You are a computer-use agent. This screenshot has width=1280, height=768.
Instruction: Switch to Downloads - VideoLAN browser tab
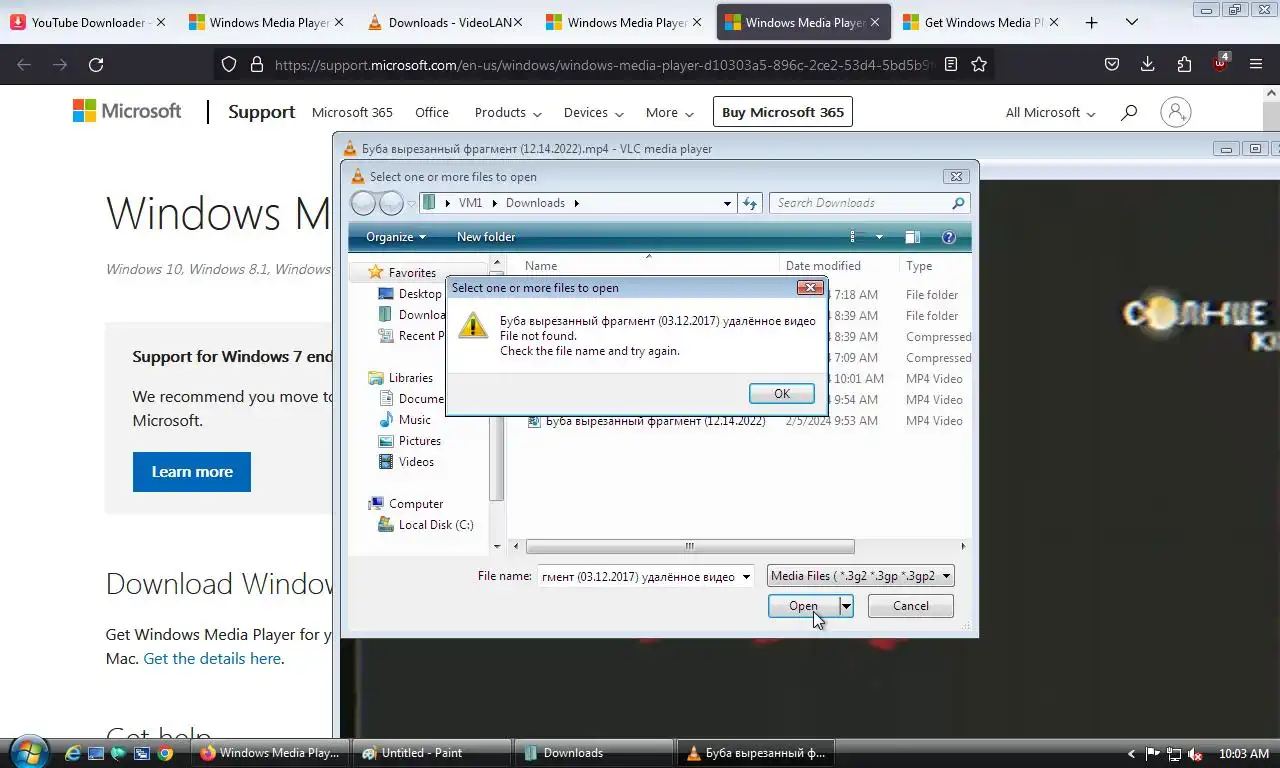(x=445, y=22)
